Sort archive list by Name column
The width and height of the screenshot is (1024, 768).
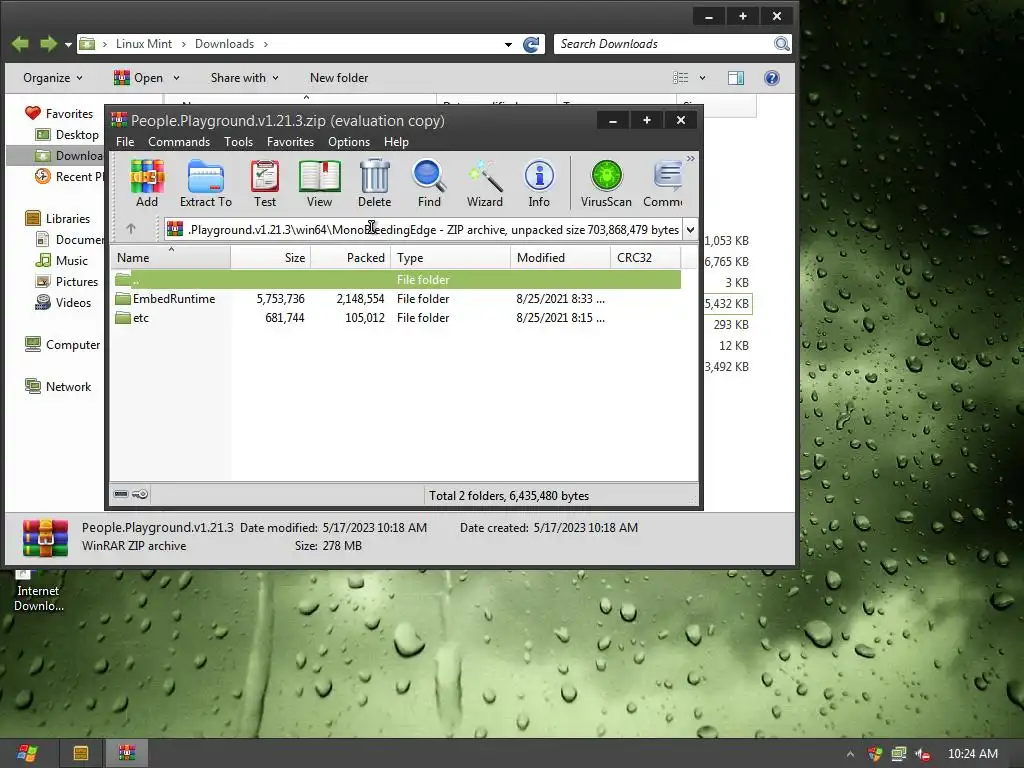pyautogui.click(x=170, y=257)
